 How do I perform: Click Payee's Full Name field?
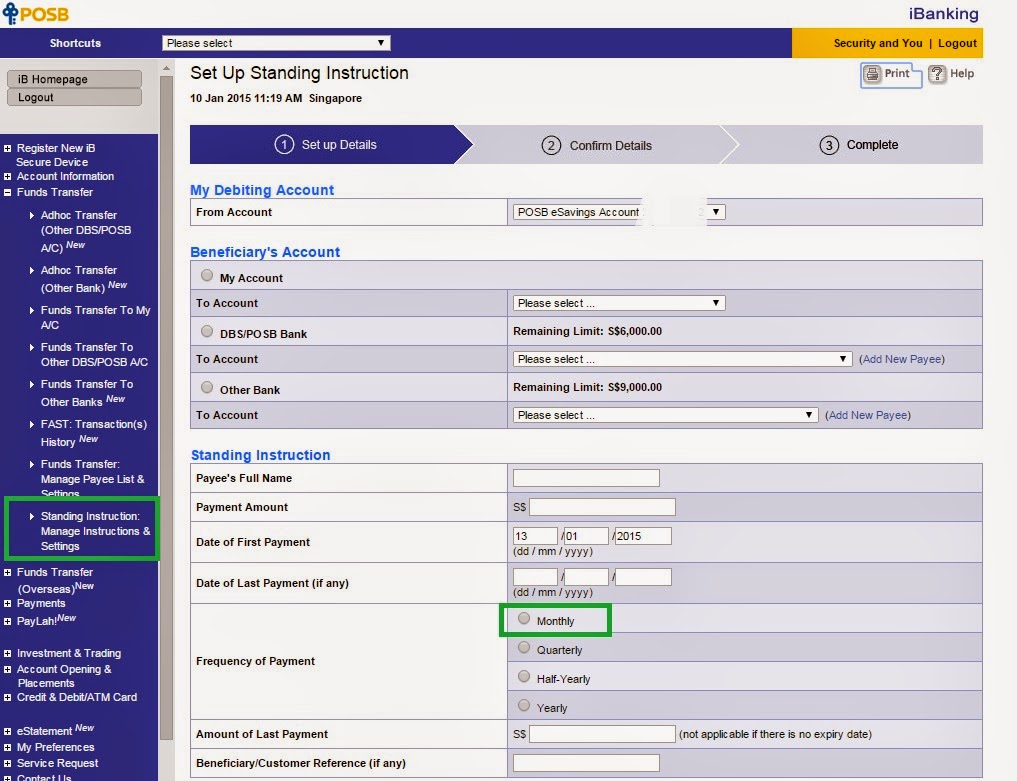pos(586,478)
